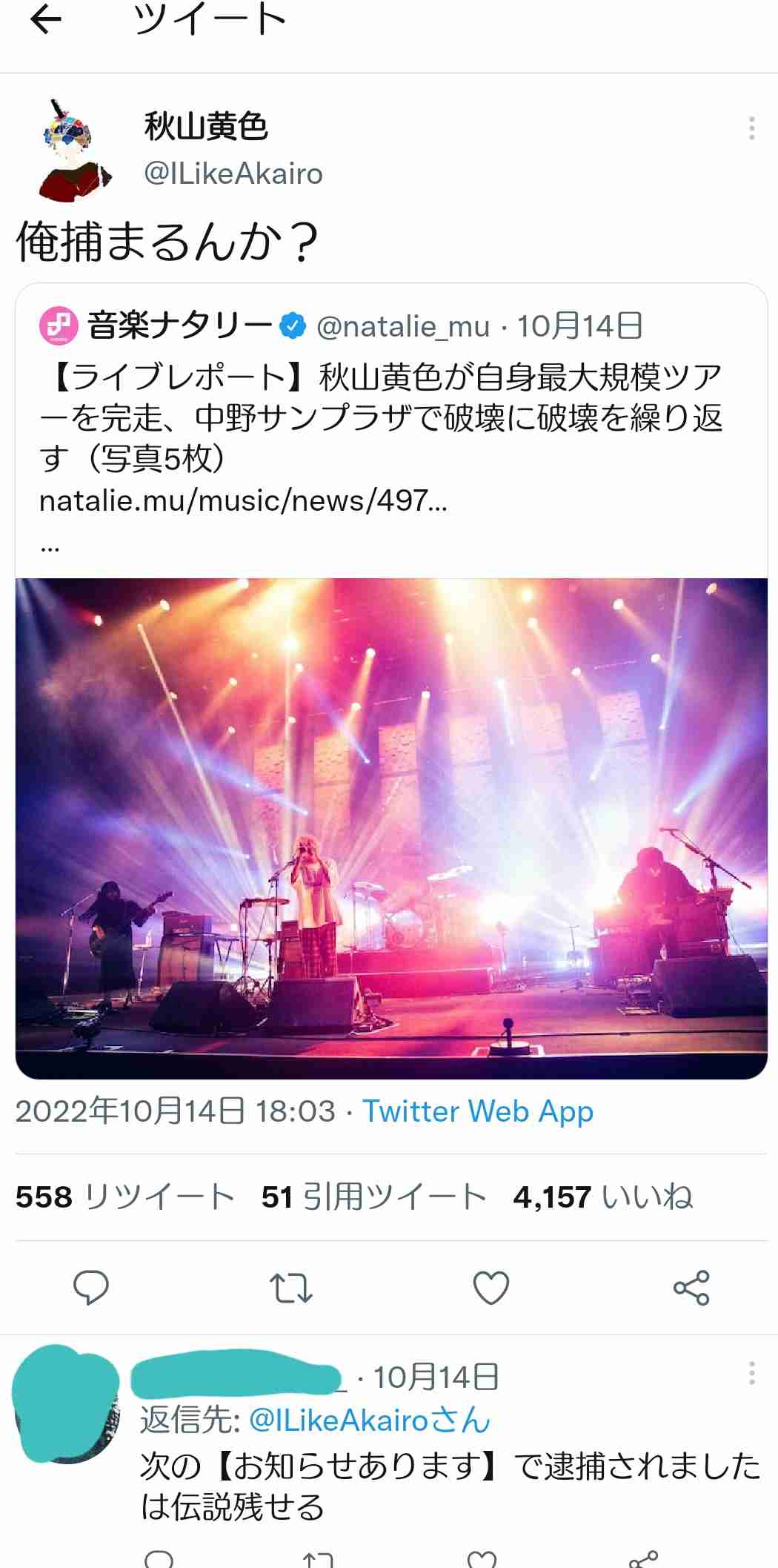Reply to the main tweet with bubble icon
The height and width of the screenshot is (1568, 778).
[91, 1288]
